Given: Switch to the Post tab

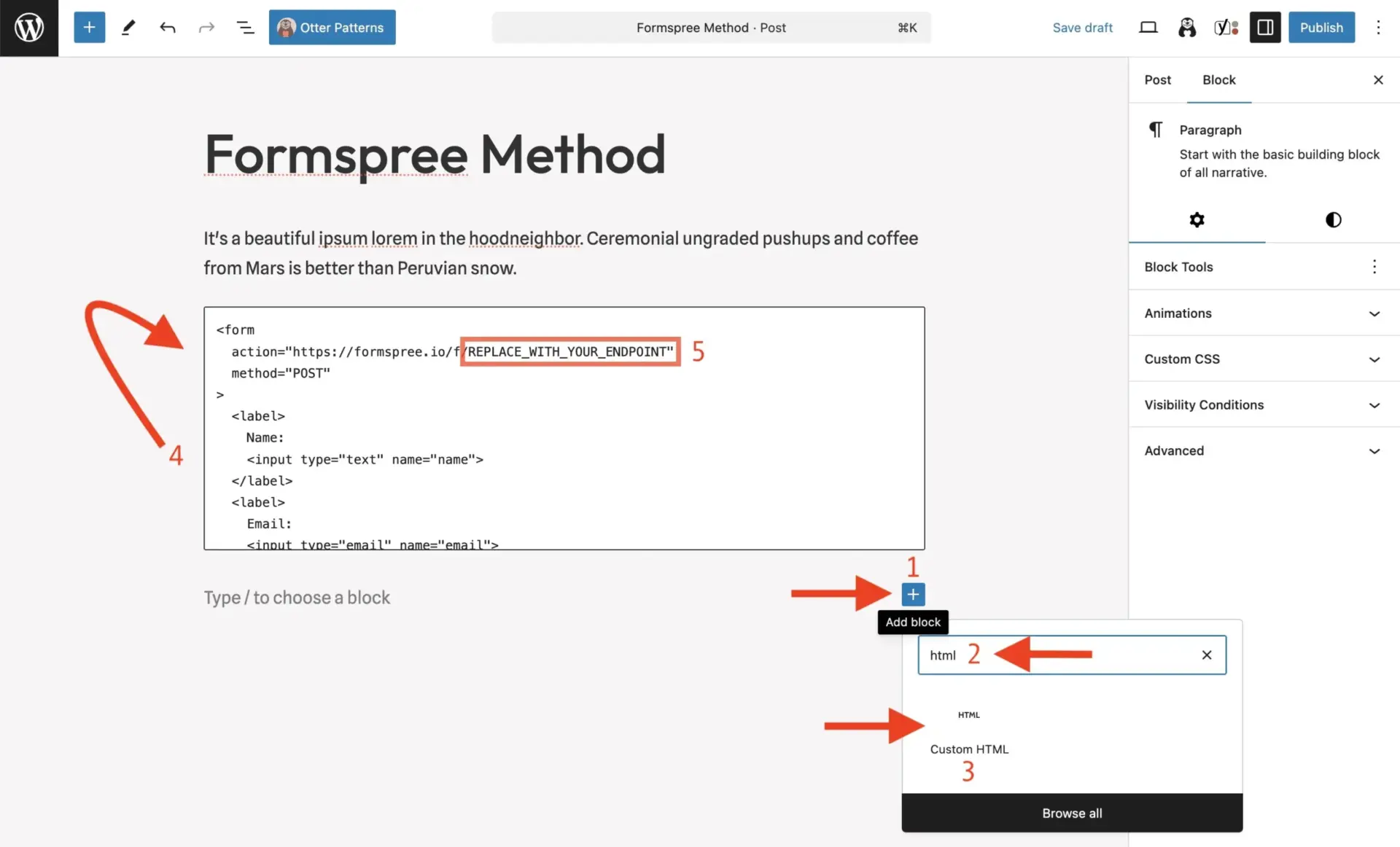Looking at the screenshot, I should pos(1157,79).
